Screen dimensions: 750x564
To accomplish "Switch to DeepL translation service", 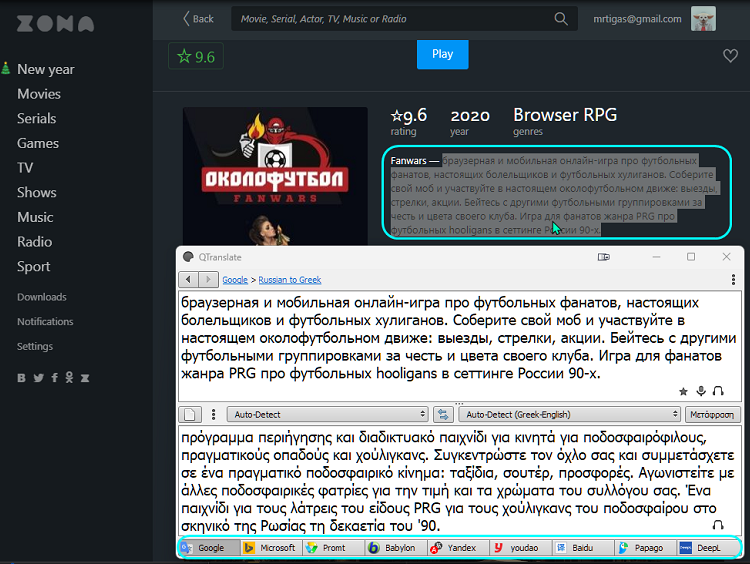I will pyautogui.click(x=707, y=548).
